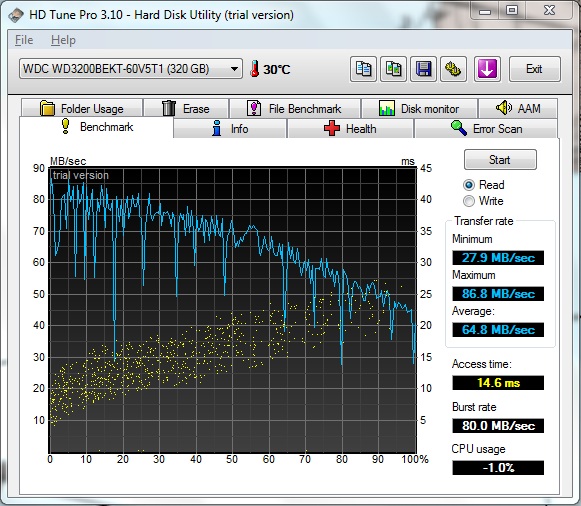This screenshot has height=506, width=581.
Task: Click the save screenshot floppy disk icon
Action: click(x=424, y=69)
